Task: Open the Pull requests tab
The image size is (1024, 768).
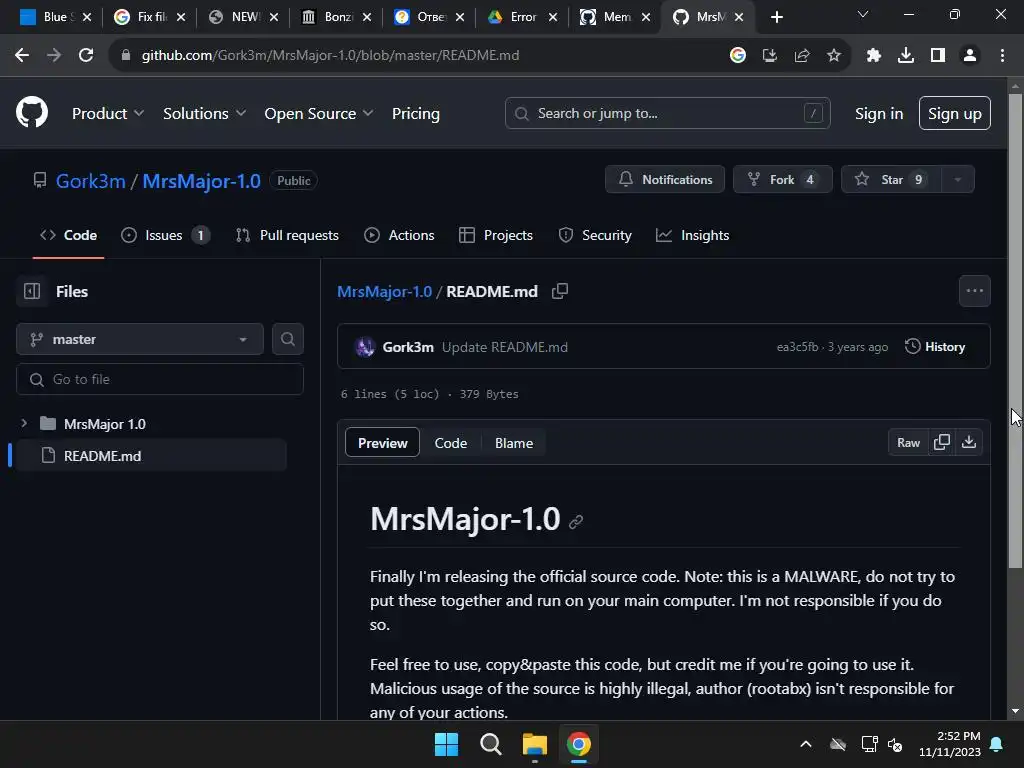Action: 287,235
